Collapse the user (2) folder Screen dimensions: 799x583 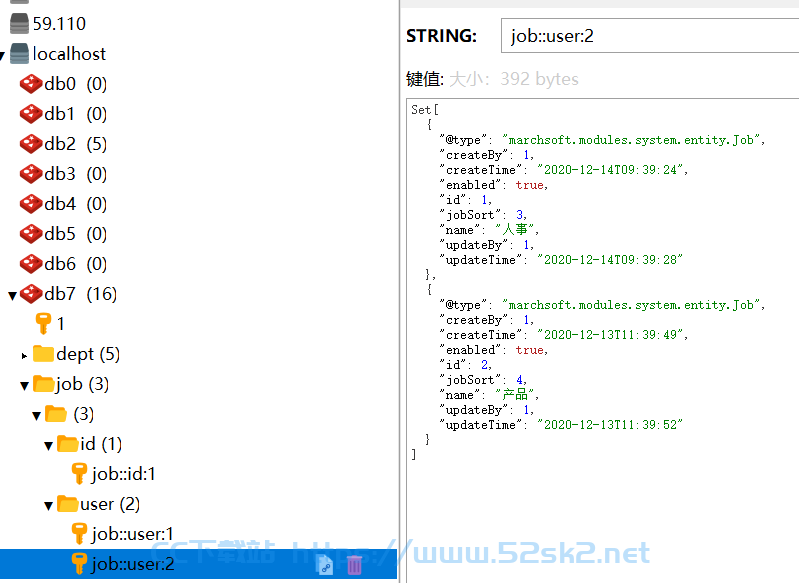pyautogui.click(x=48, y=506)
